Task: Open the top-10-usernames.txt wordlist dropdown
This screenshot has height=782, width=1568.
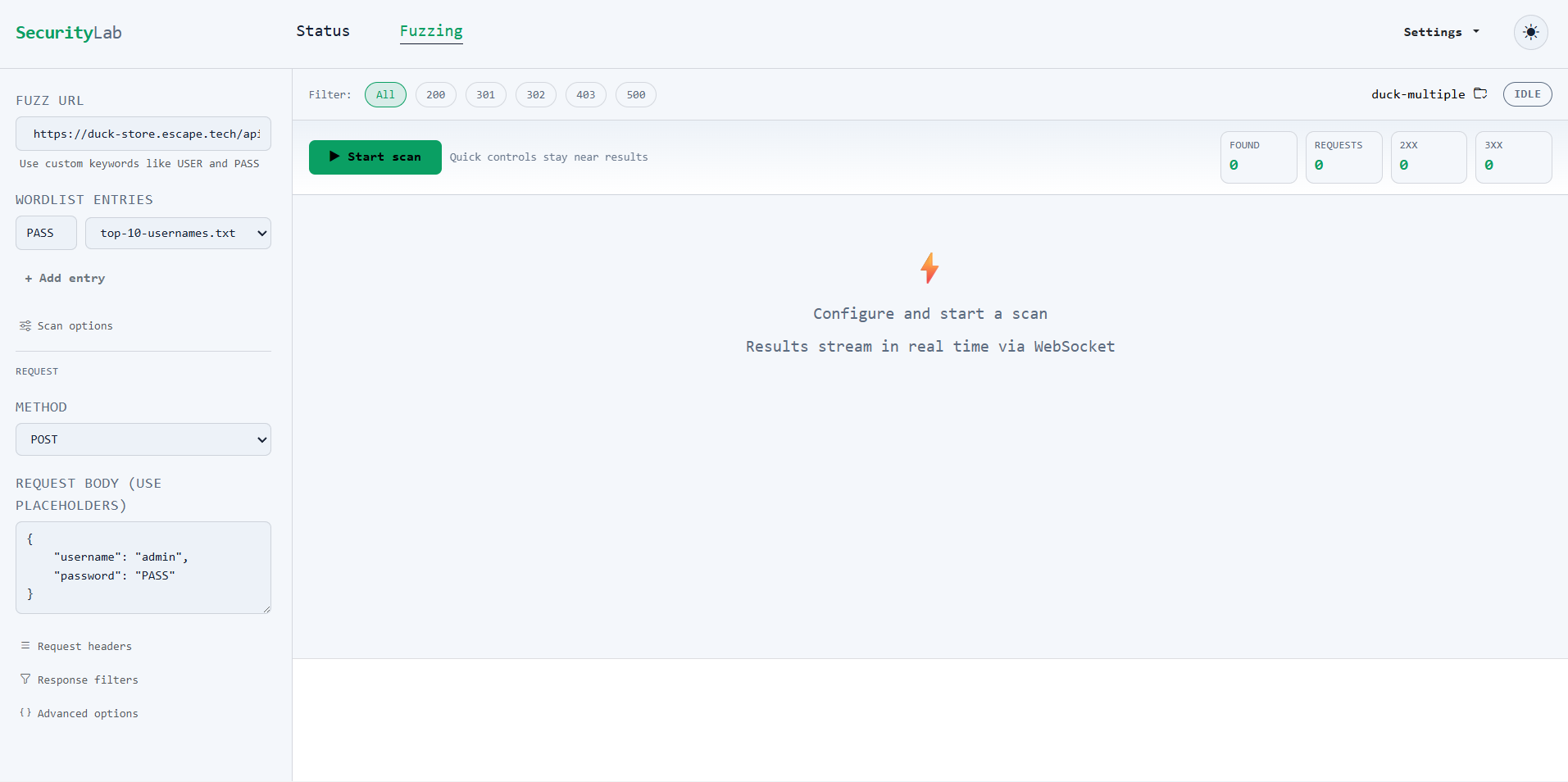Action: [x=178, y=233]
